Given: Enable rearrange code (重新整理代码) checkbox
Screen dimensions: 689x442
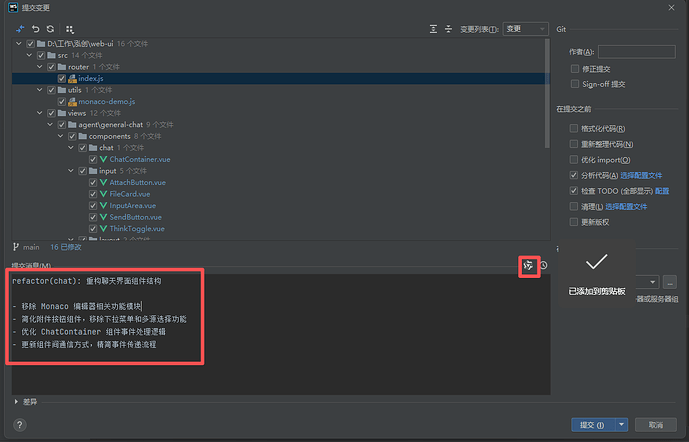Looking at the screenshot, I should (x=573, y=144).
